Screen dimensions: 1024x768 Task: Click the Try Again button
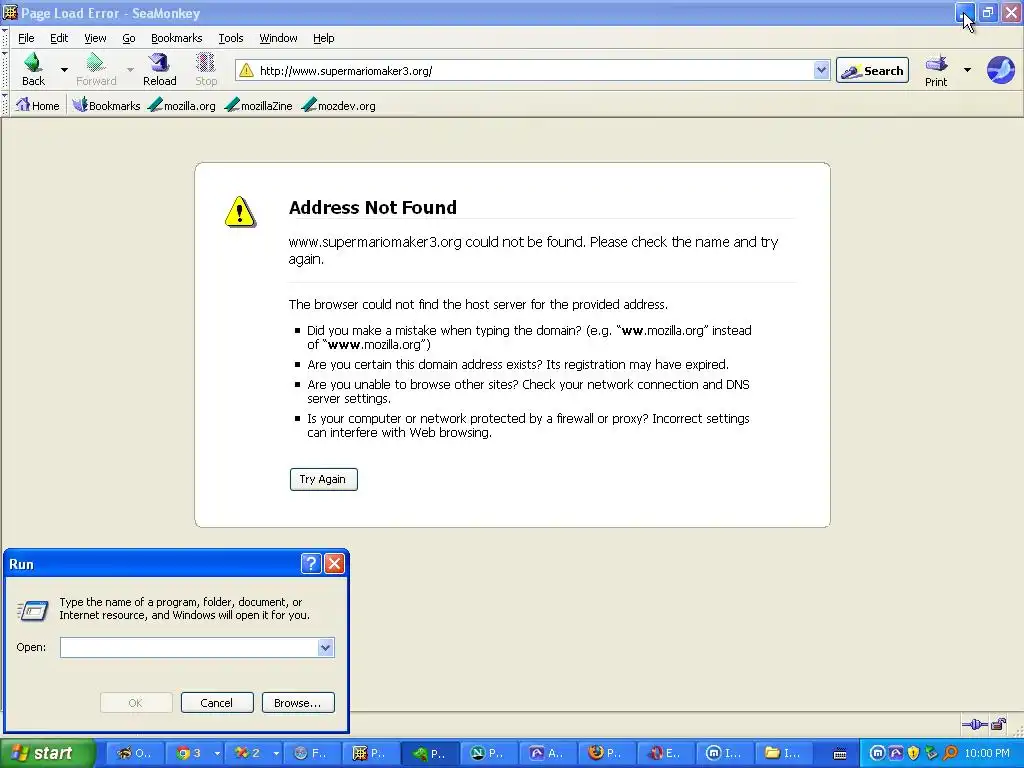click(x=323, y=479)
